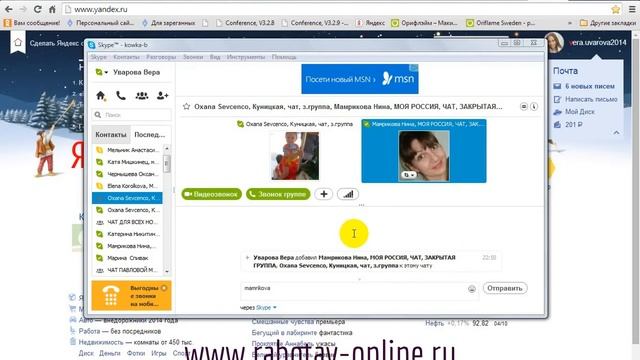Open the emoticon picker in message box

coord(472,289)
